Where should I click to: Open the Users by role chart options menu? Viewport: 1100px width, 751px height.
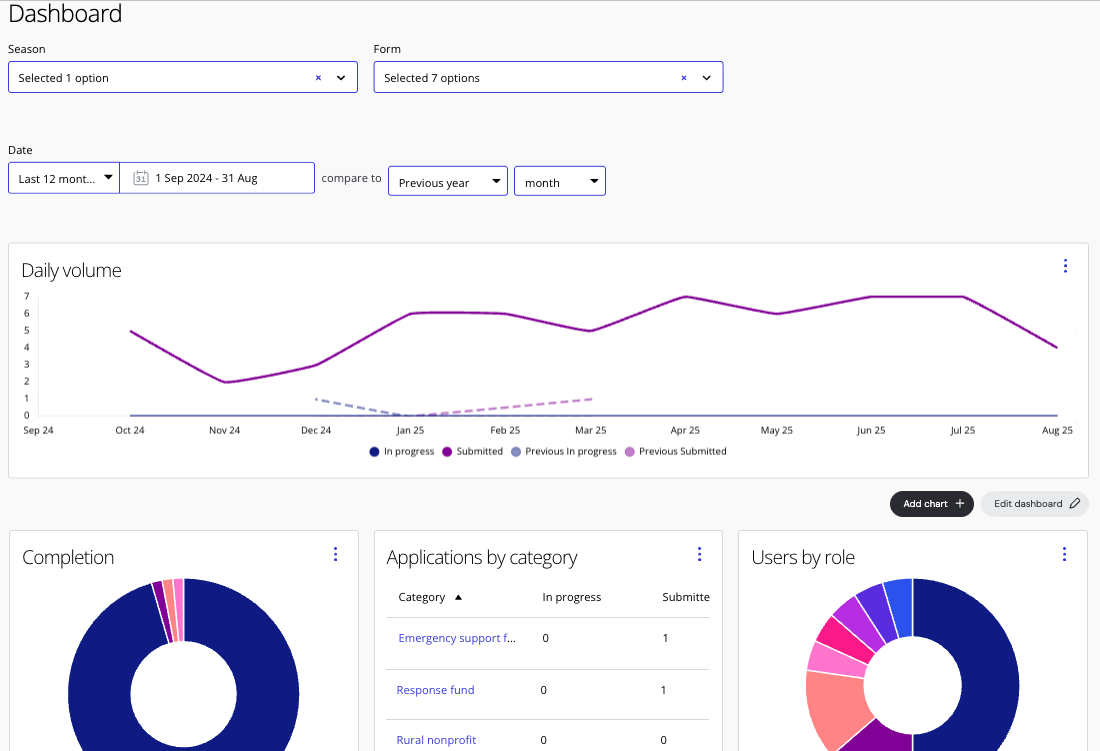coord(1063,553)
